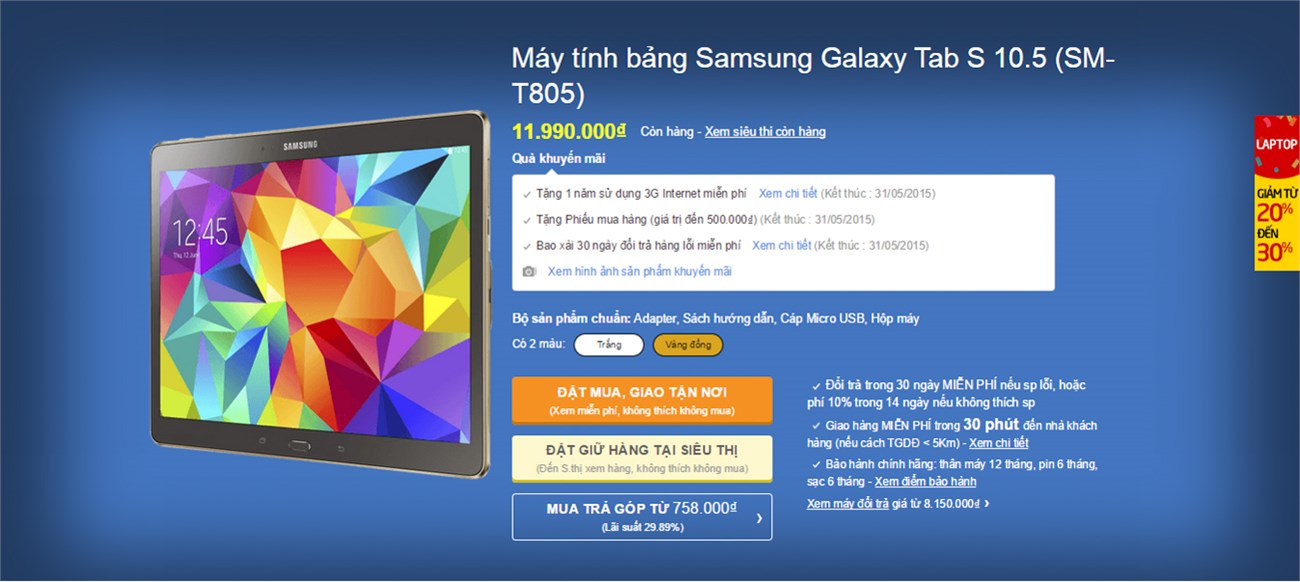Click the camera icon beside promotional product images
The width and height of the screenshot is (1300, 582).
pyautogui.click(x=529, y=271)
